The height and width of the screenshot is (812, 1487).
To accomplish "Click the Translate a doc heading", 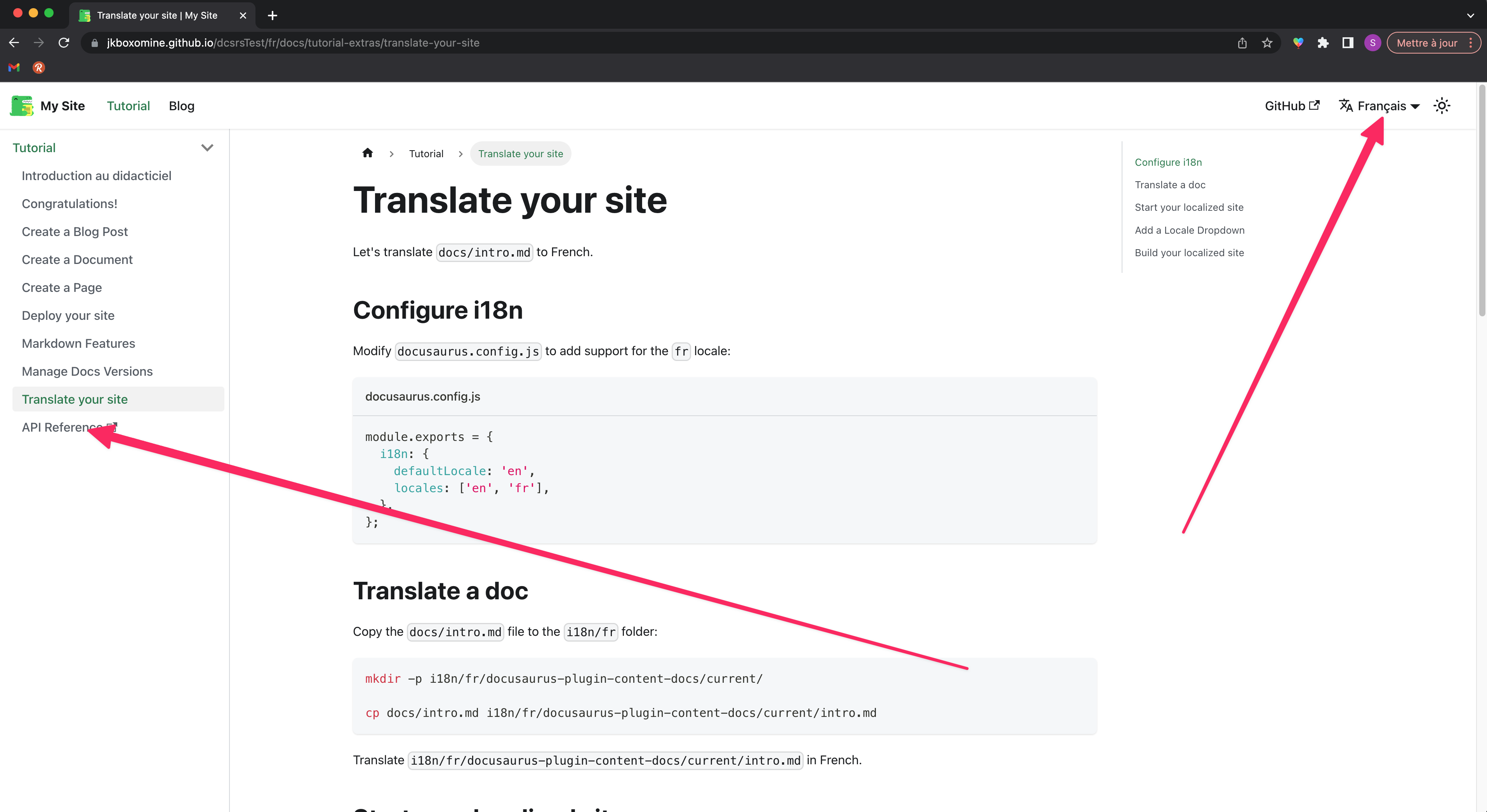I will click(440, 591).
